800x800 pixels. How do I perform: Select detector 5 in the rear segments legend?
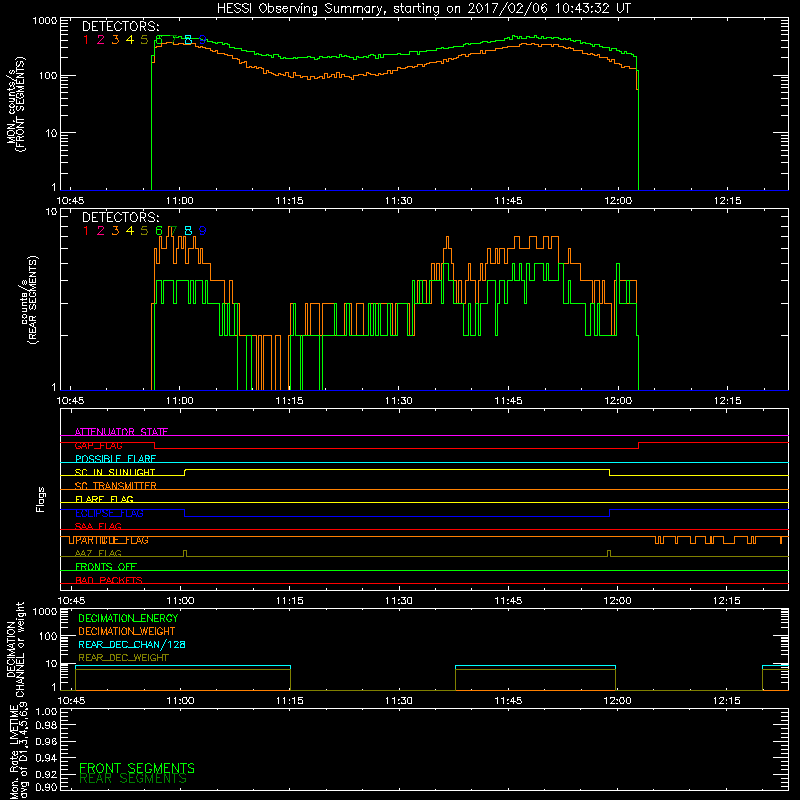pyautogui.click(x=144, y=231)
